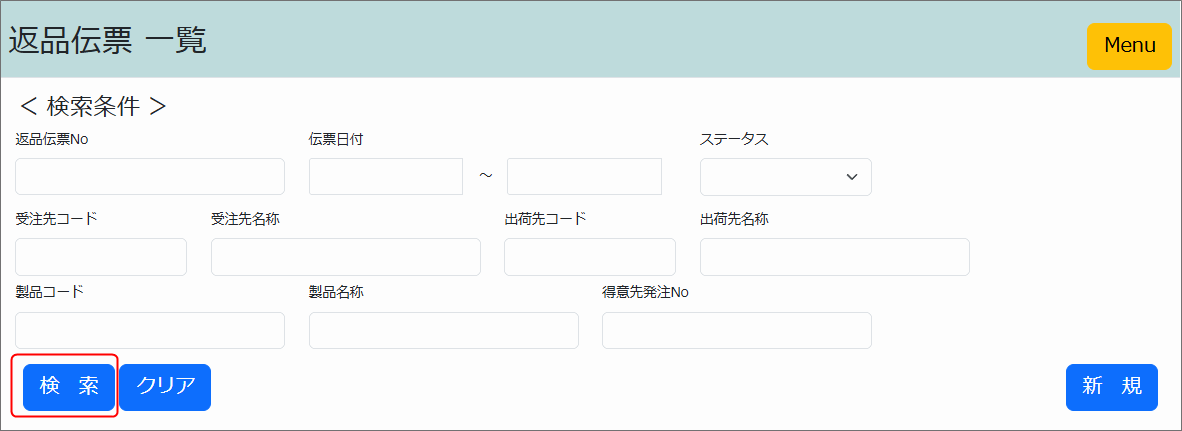Click the 伝票日付 label text
The image size is (1182, 431).
coord(336,140)
